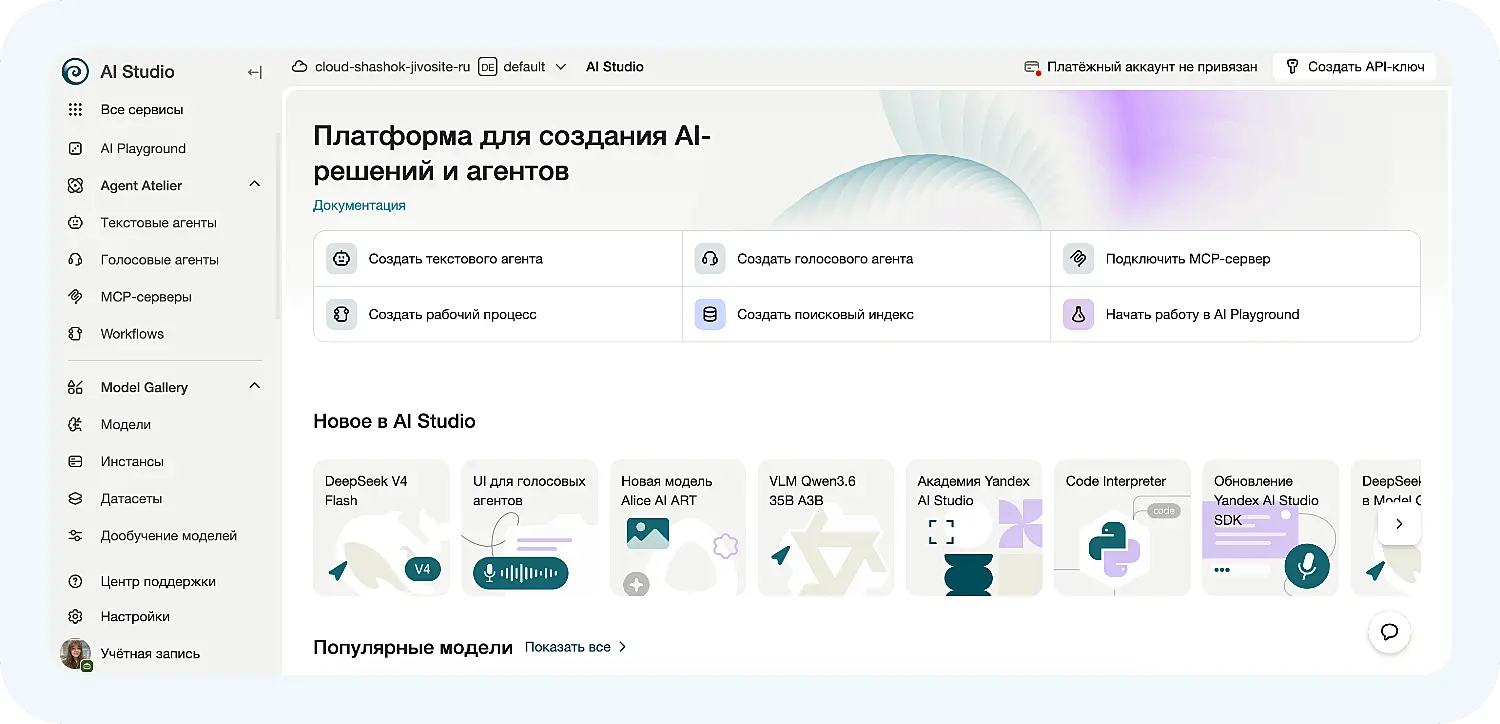Screen dimensions: 1500x724
Task: Click the Инстансы sidebar icon
Action: coord(75,461)
